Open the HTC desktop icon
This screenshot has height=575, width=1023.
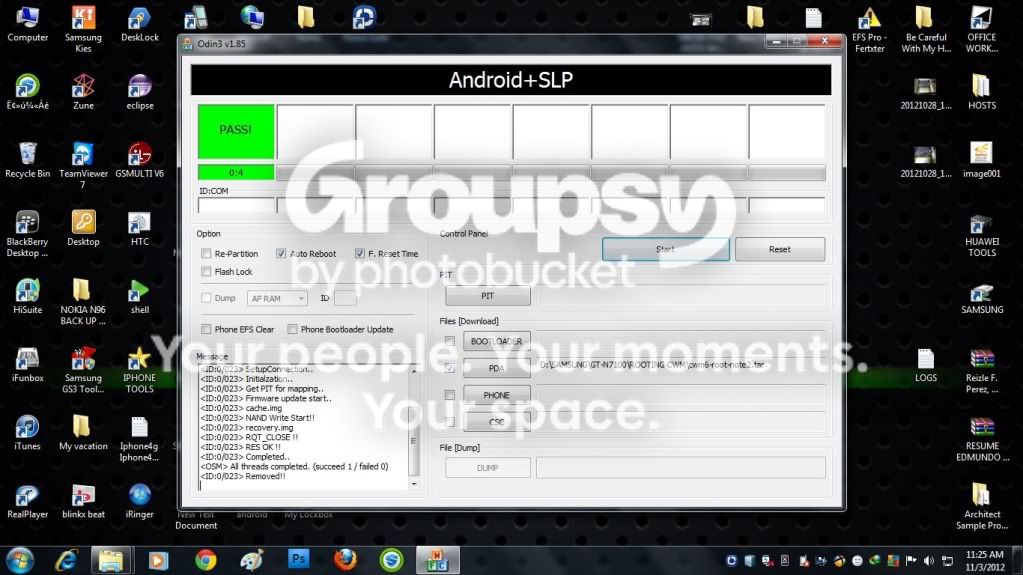[x=140, y=228]
